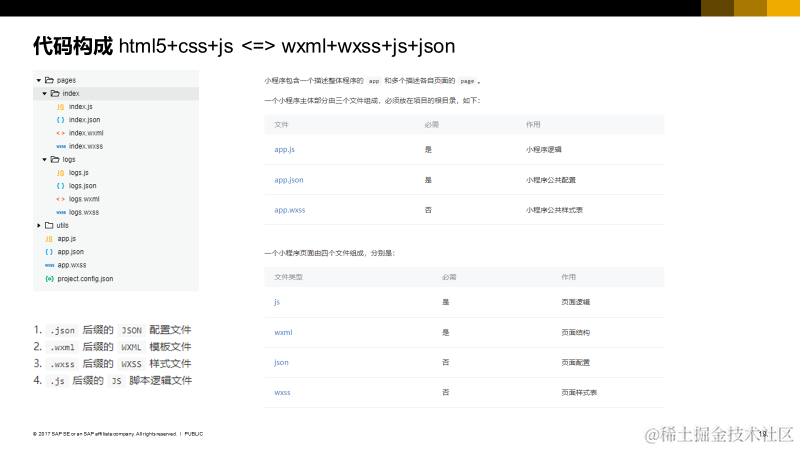Image resolution: width=800 pixels, height=450 pixels.
Task: Click the .js code tag in list
Action: (x=57, y=381)
